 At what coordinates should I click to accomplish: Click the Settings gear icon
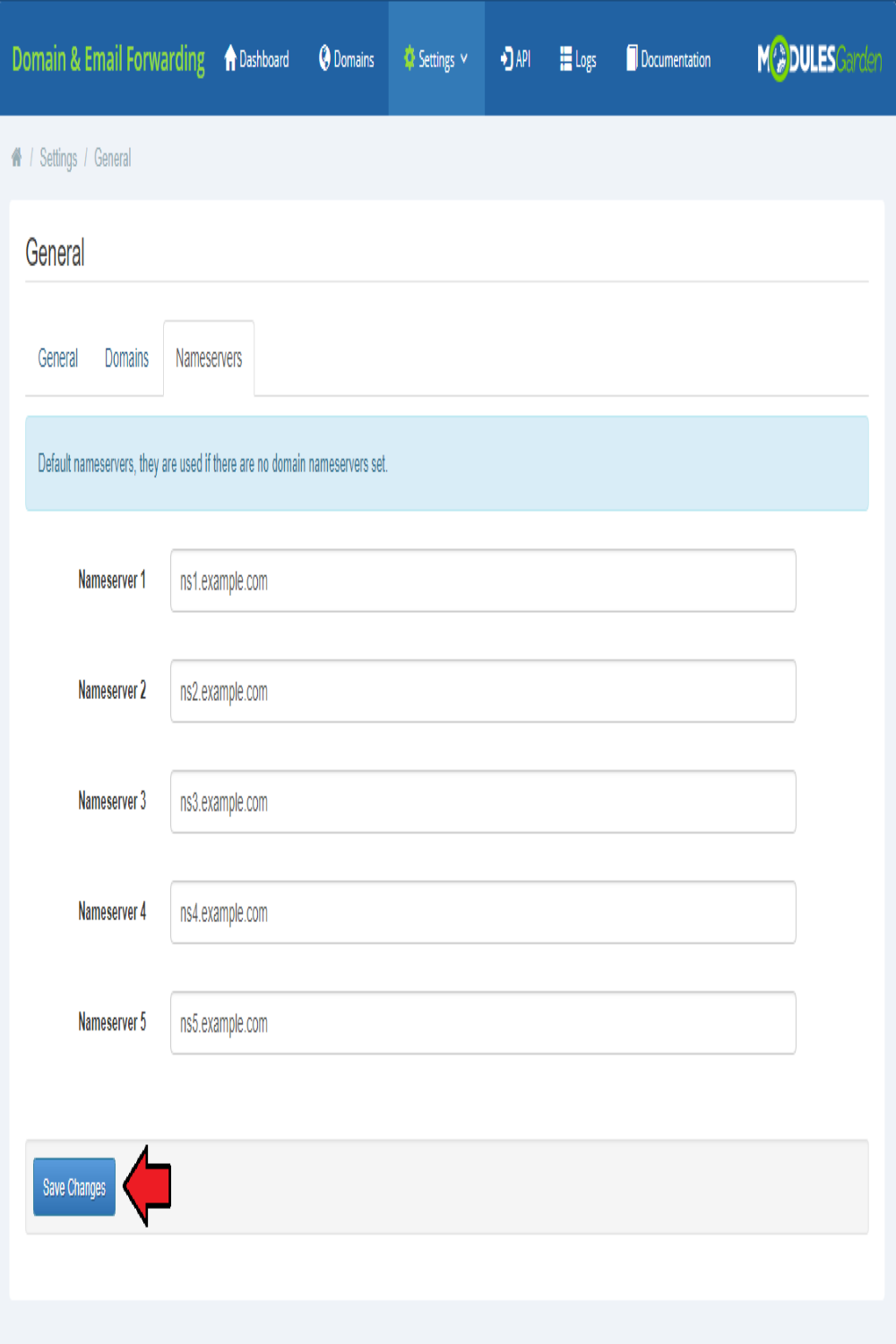tap(409, 58)
